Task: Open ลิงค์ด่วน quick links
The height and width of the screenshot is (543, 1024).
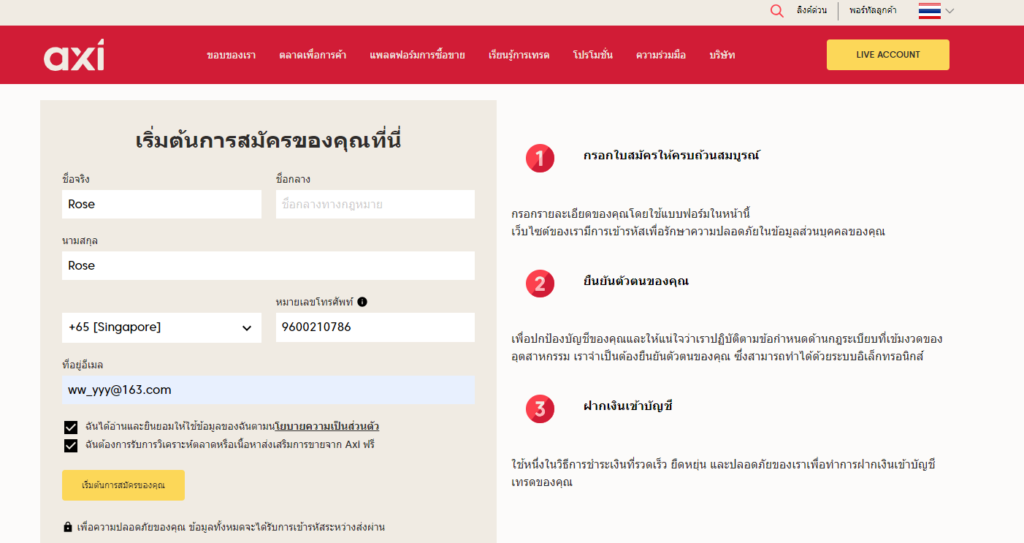Action: pyautogui.click(x=812, y=10)
